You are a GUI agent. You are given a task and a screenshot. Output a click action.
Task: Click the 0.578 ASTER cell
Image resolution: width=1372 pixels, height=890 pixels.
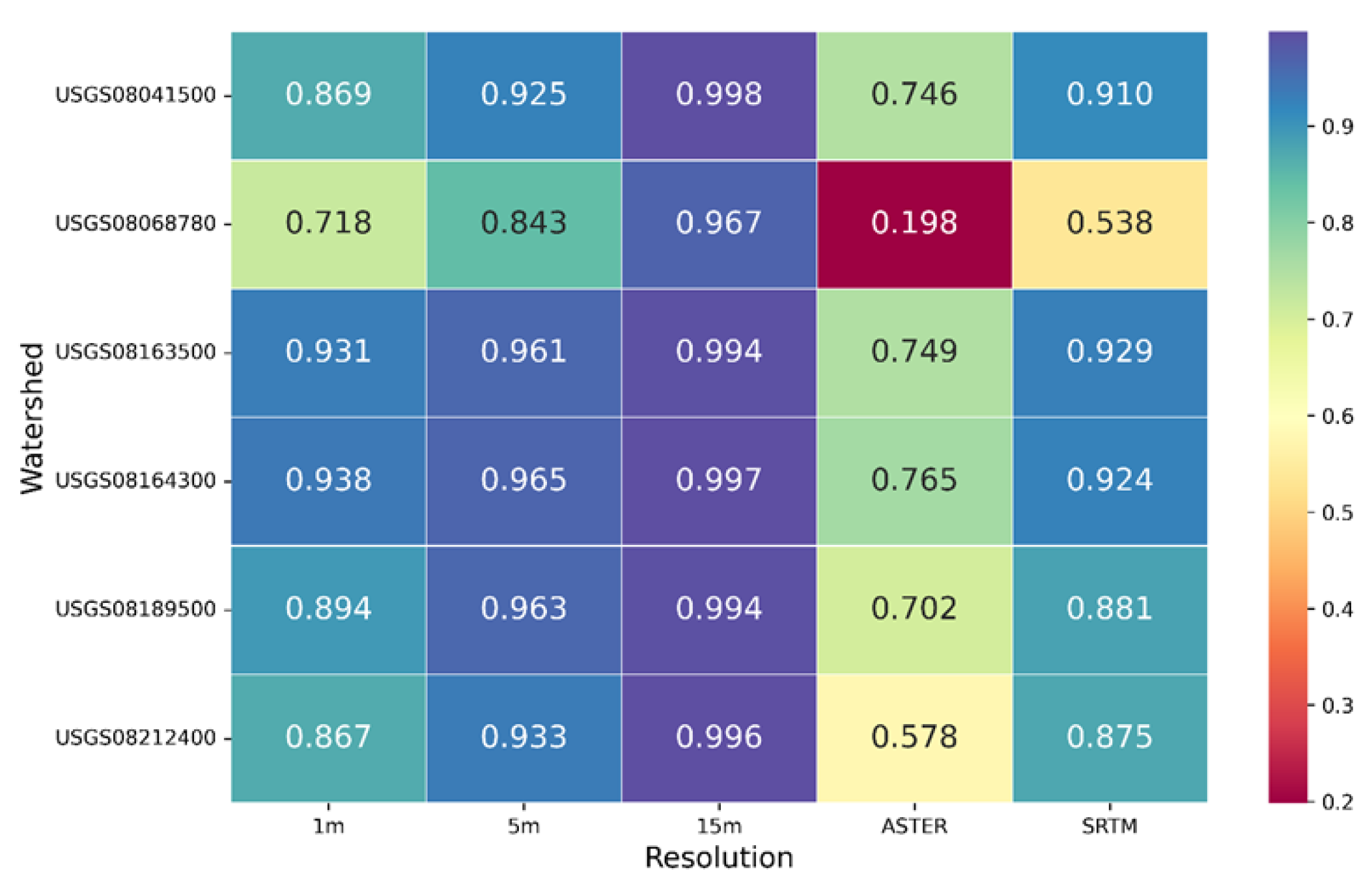[914, 737]
